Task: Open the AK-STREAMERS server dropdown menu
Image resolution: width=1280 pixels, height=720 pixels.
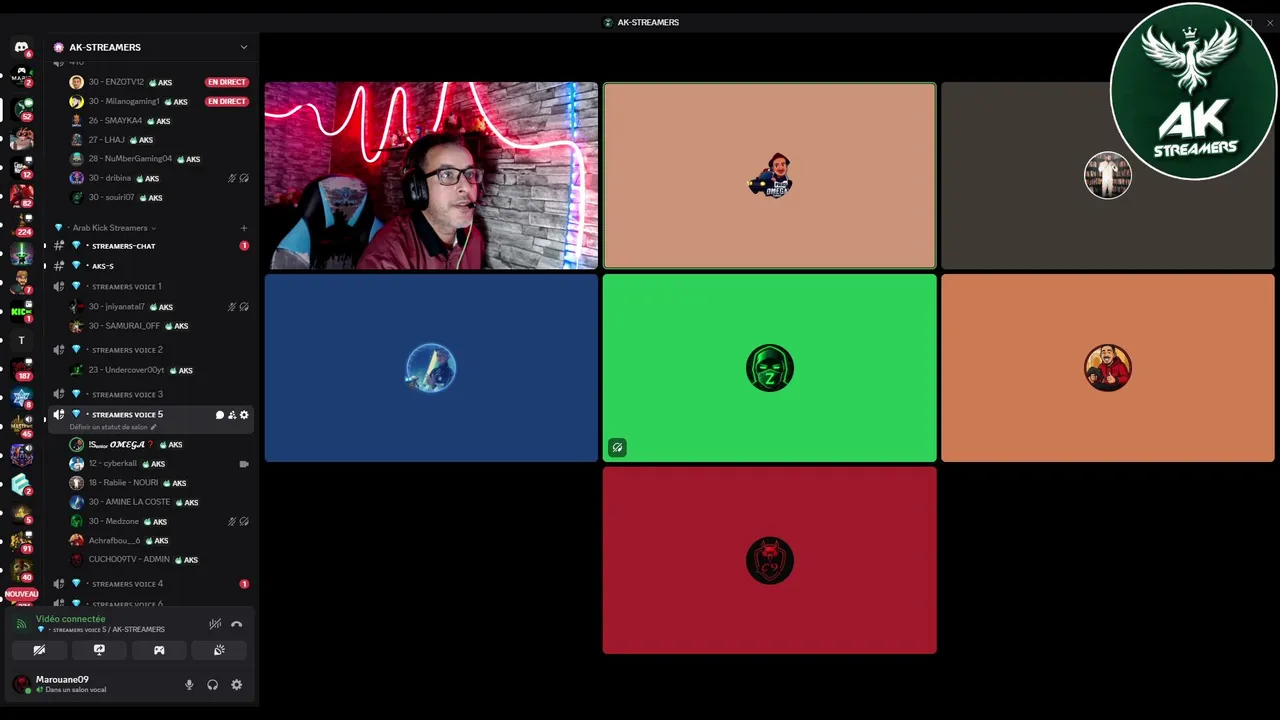Action: [x=244, y=47]
